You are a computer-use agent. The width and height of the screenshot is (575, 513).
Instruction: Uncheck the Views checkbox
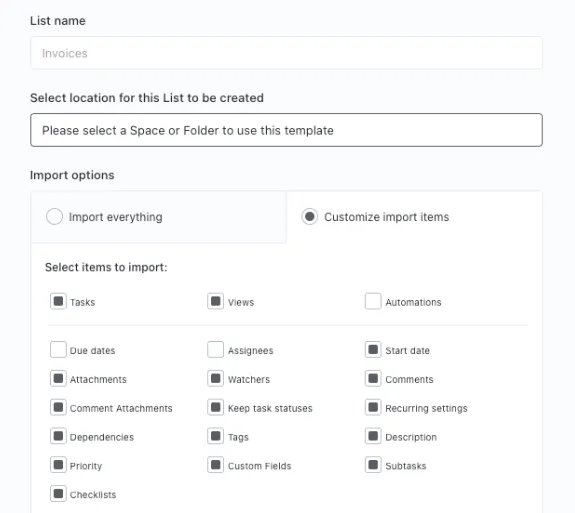(216, 301)
